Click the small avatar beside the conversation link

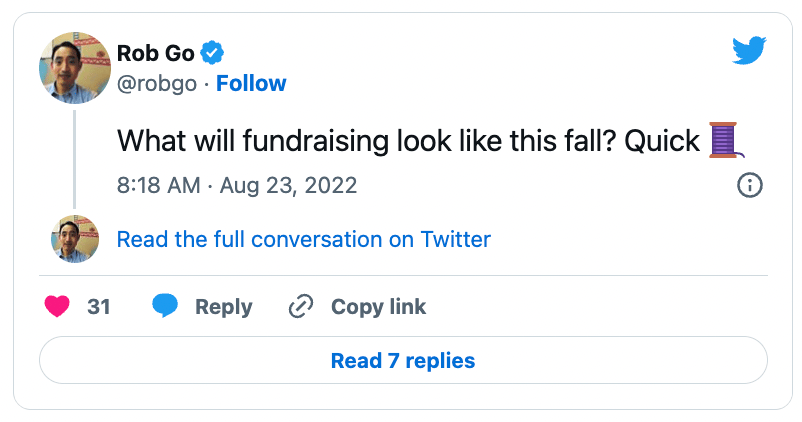[x=75, y=239]
